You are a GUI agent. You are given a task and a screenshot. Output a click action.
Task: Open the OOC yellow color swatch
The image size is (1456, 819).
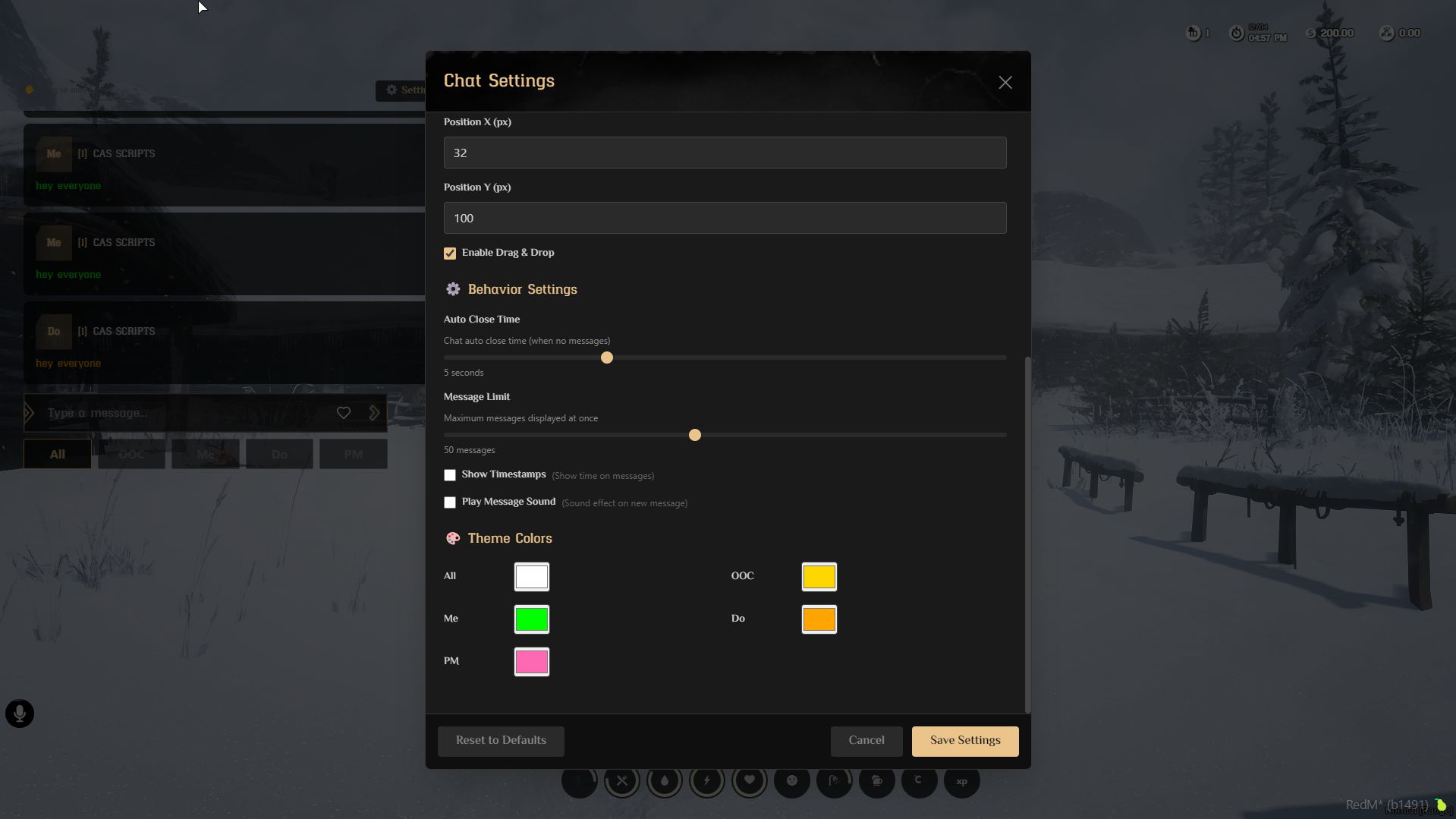pyautogui.click(x=819, y=577)
